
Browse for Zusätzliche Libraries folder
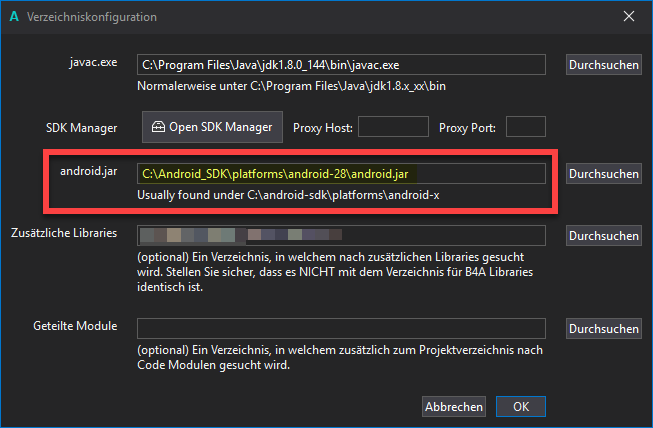(x=603, y=236)
